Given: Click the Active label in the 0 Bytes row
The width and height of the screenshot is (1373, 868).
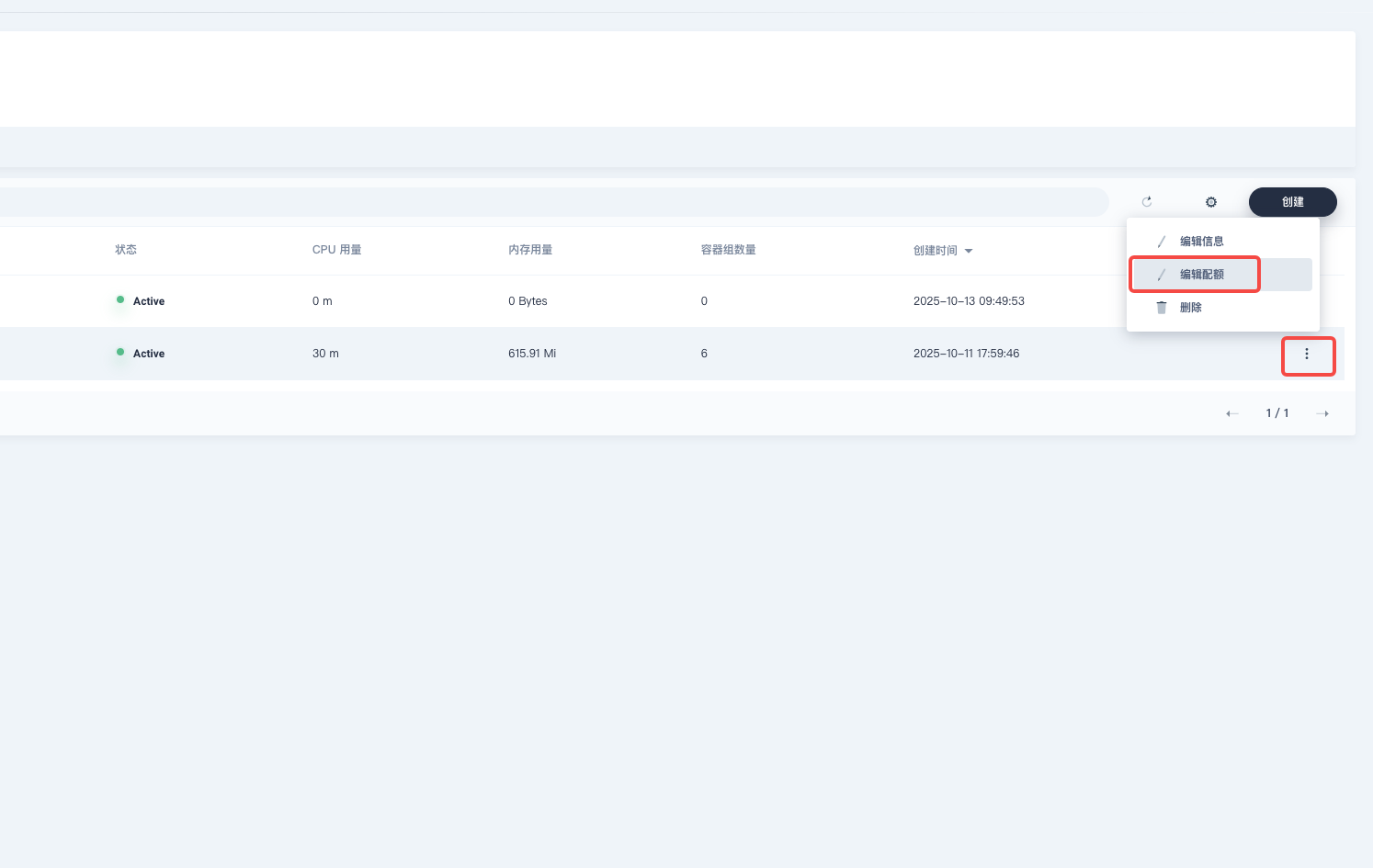Looking at the screenshot, I should (149, 301).
